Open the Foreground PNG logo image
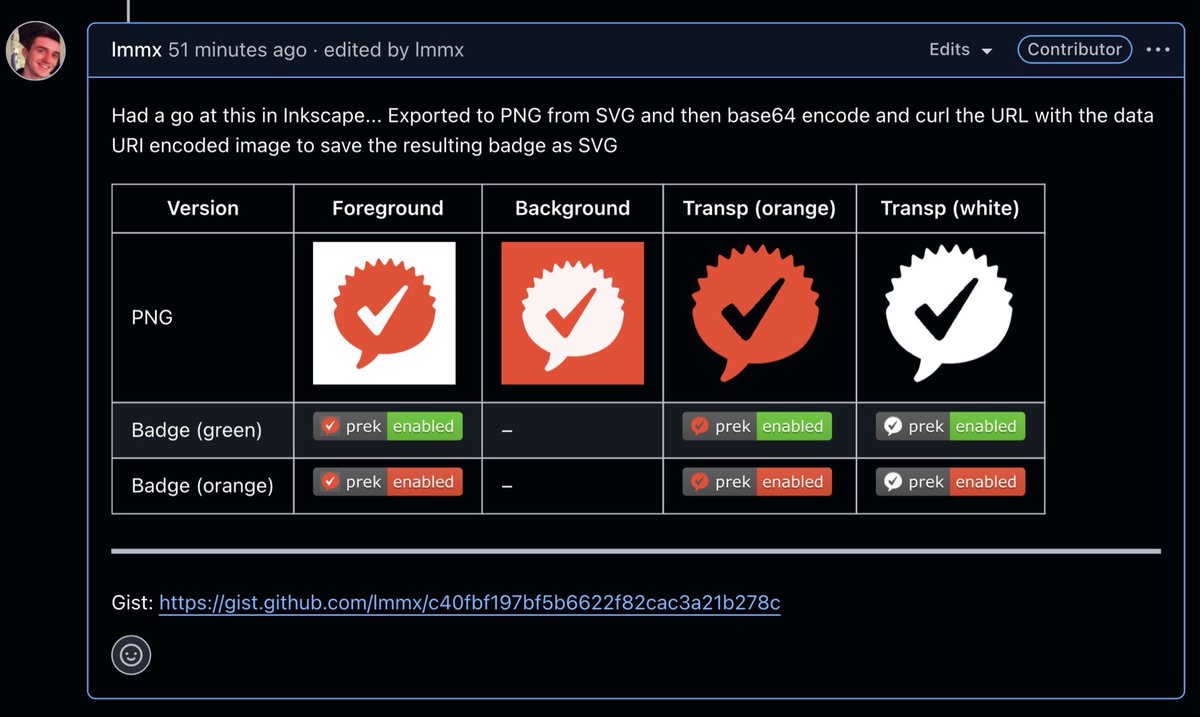 coord(384,313)
